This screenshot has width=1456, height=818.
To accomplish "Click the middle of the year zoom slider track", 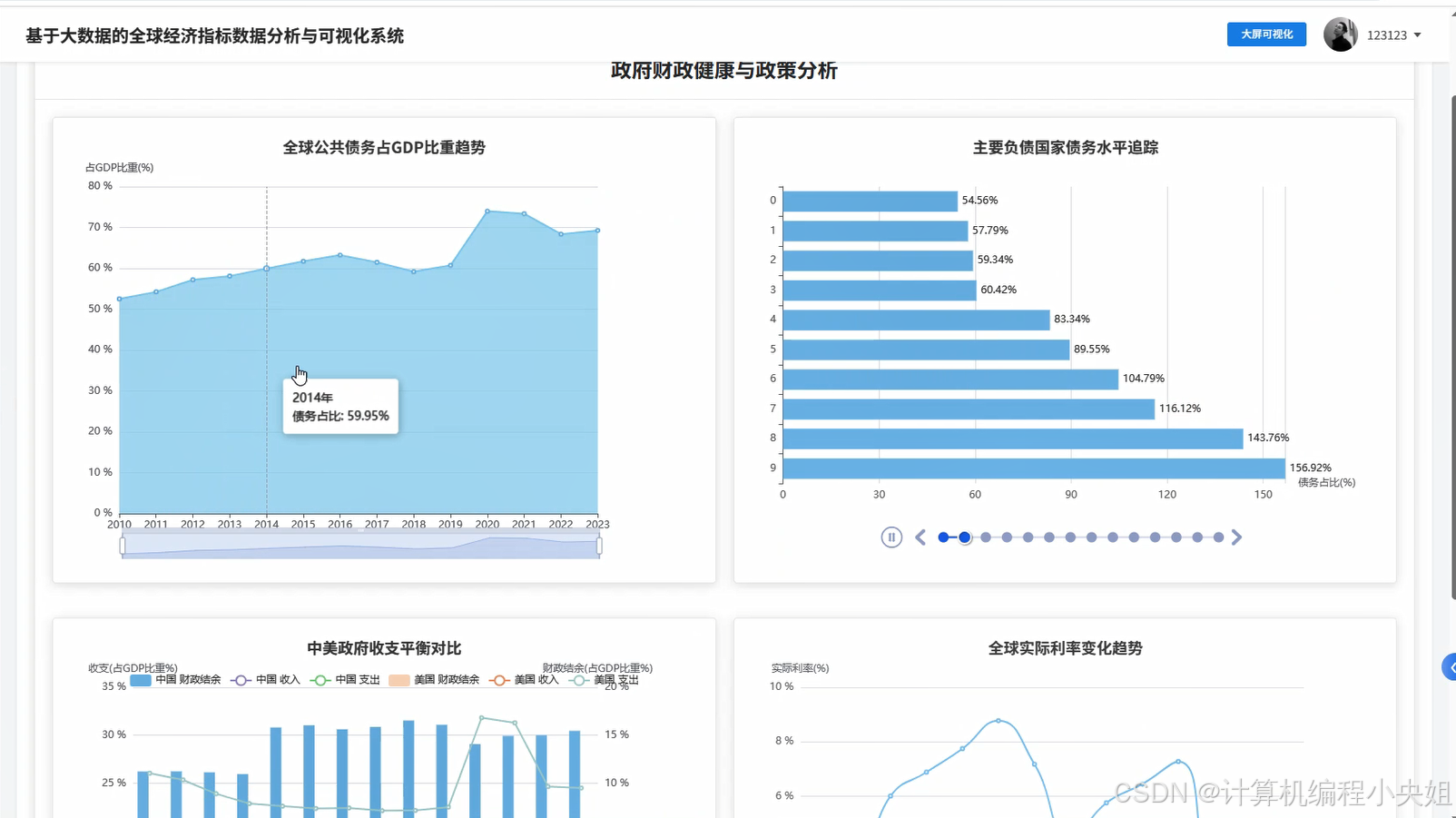I will point(360,546).
